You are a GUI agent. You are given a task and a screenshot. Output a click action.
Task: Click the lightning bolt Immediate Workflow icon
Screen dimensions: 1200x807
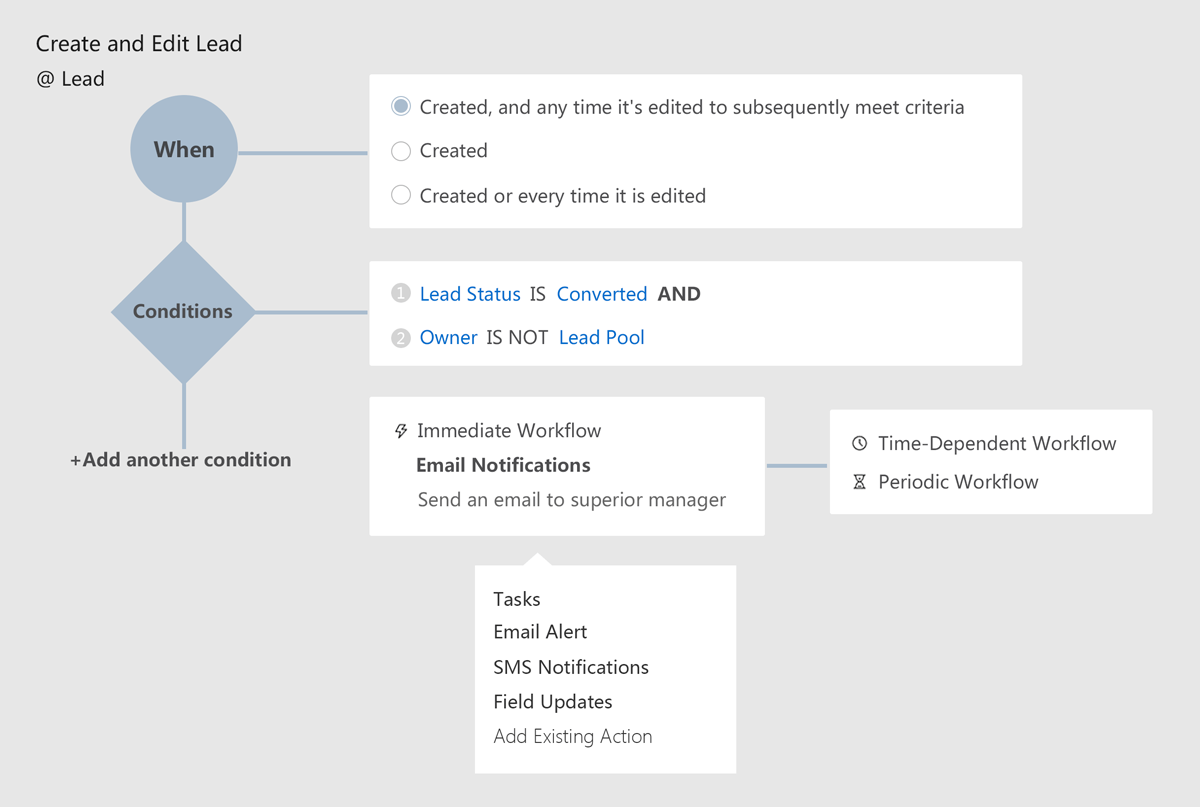[x=401, y=431]
